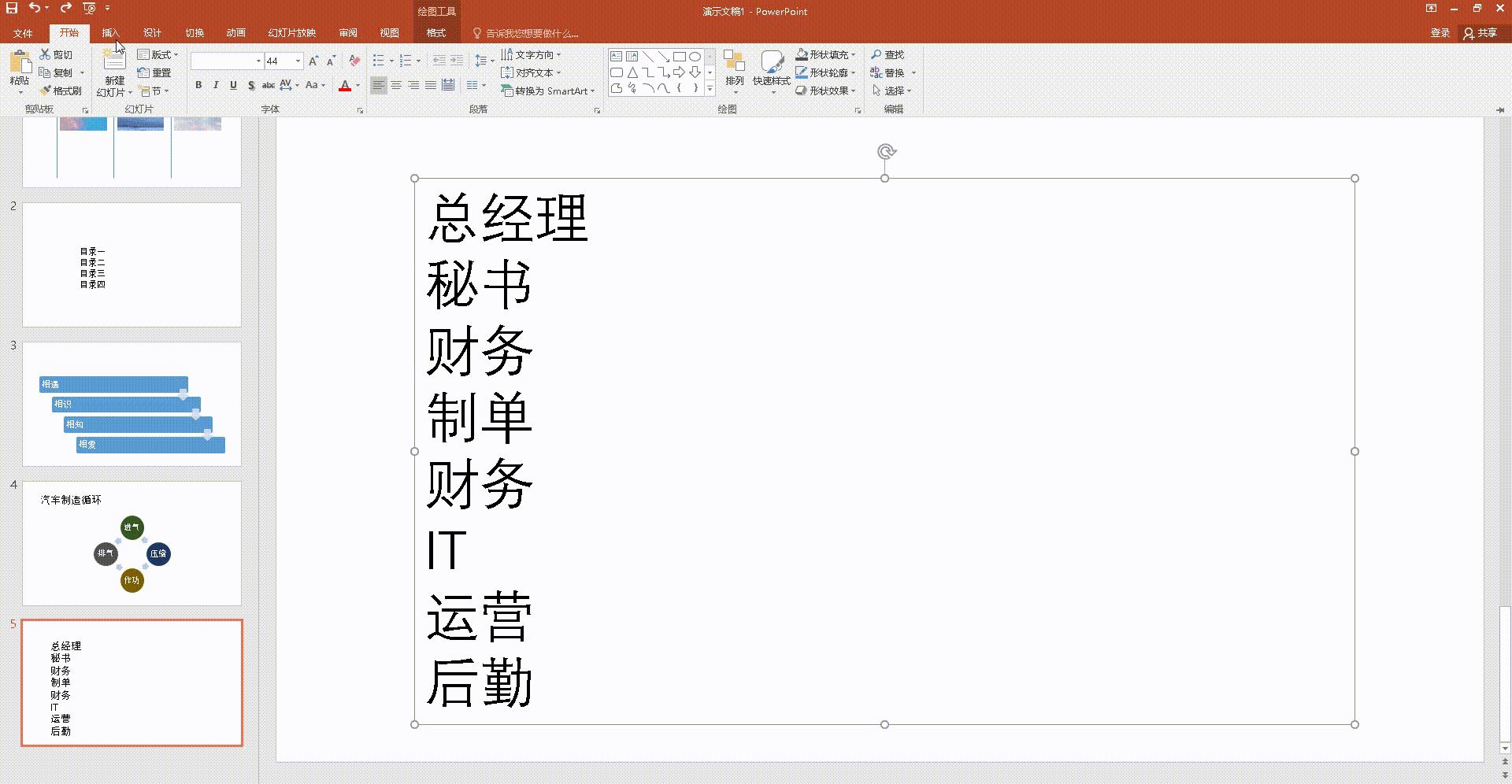This screenshot has width=1512, height=784.
Task: Create a new slide with 新建幻灯片
Action: tap(112, 69)
